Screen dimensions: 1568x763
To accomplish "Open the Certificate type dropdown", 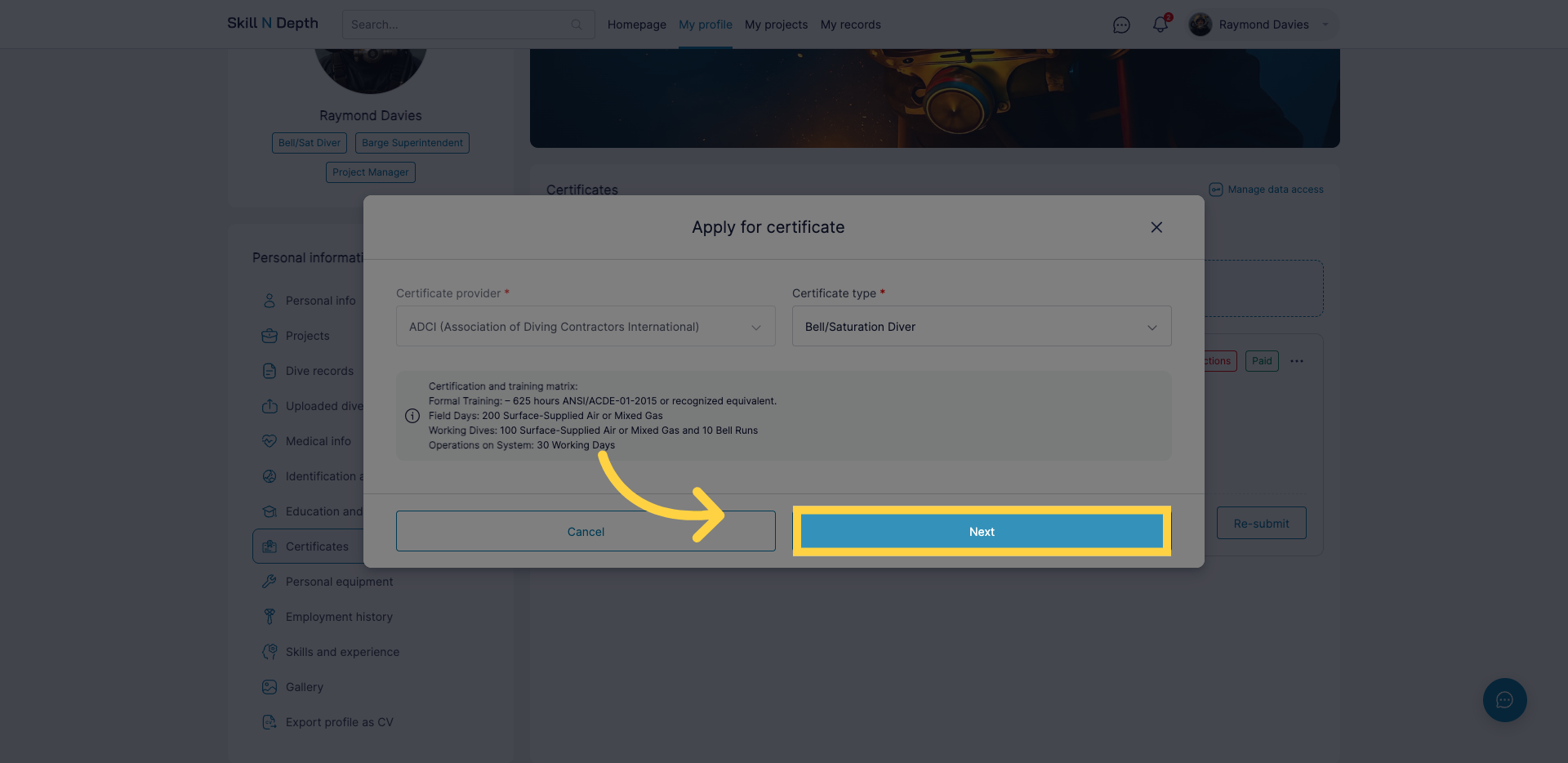I will 982,327.
